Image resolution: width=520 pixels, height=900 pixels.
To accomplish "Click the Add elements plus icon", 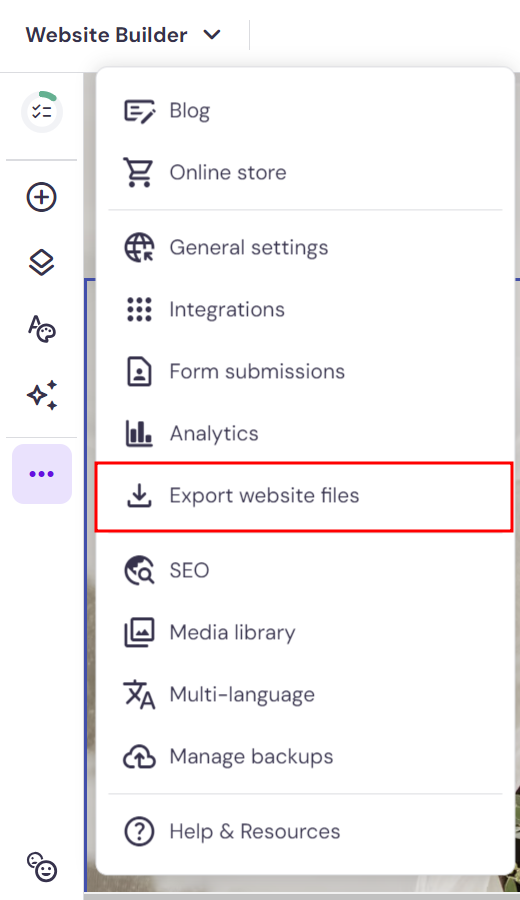I will [x=42, y=197].
